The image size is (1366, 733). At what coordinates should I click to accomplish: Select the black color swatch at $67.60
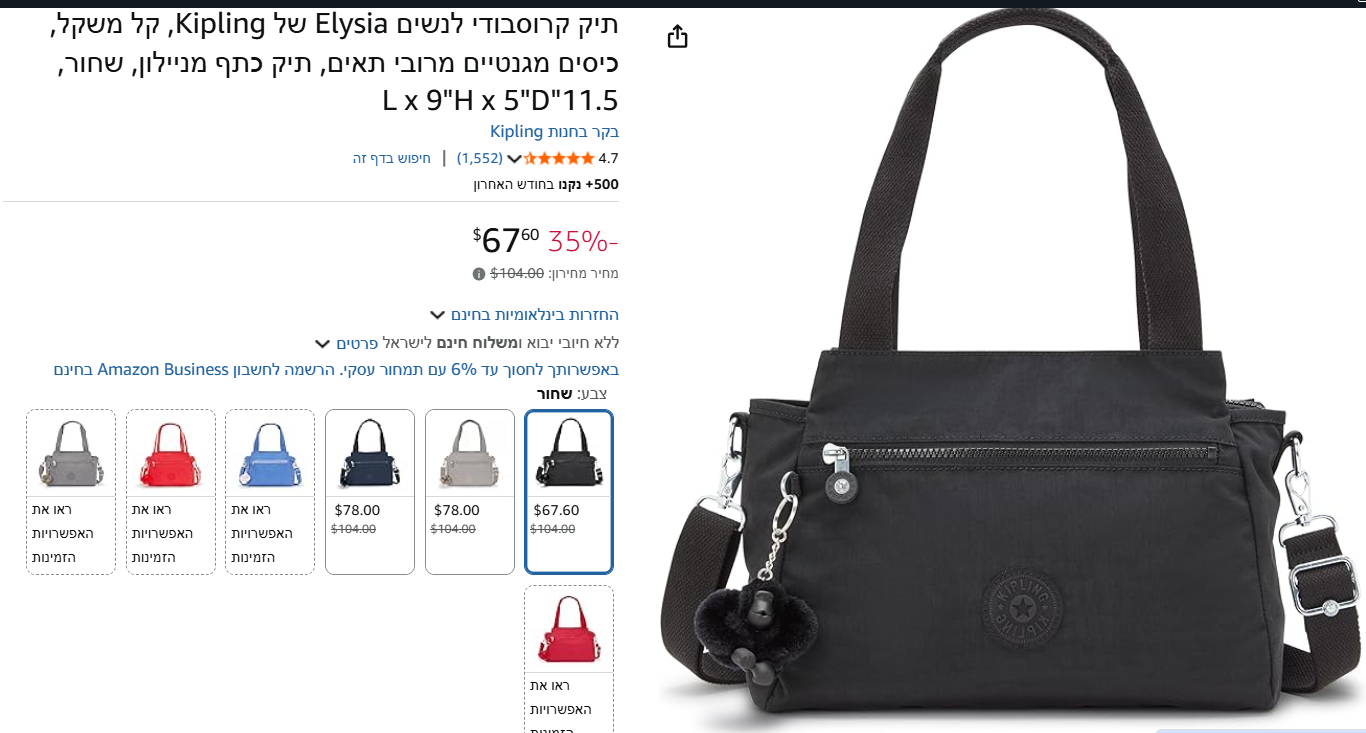[569, 491]
